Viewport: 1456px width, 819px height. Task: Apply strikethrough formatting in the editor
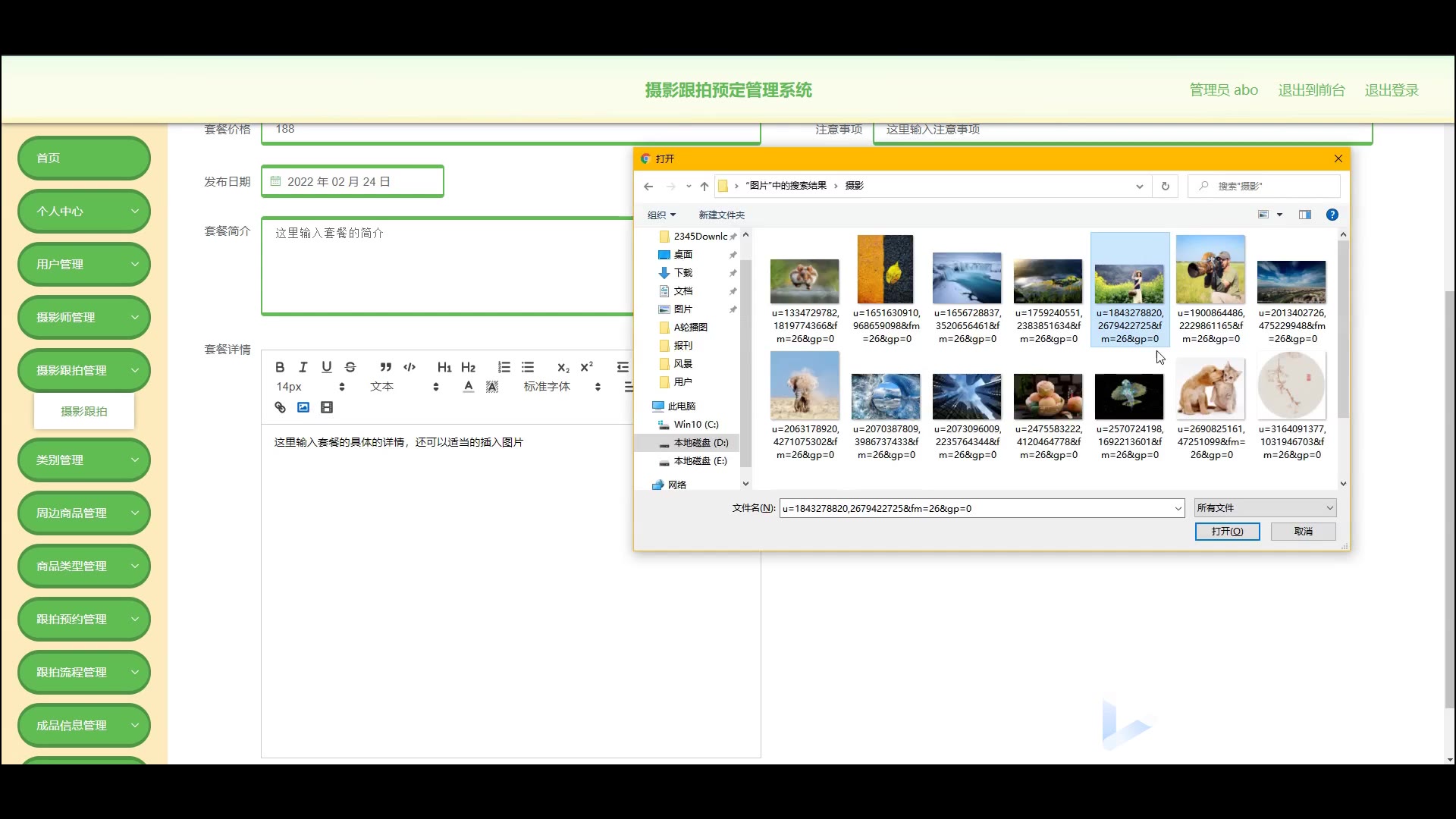[350, 367]
